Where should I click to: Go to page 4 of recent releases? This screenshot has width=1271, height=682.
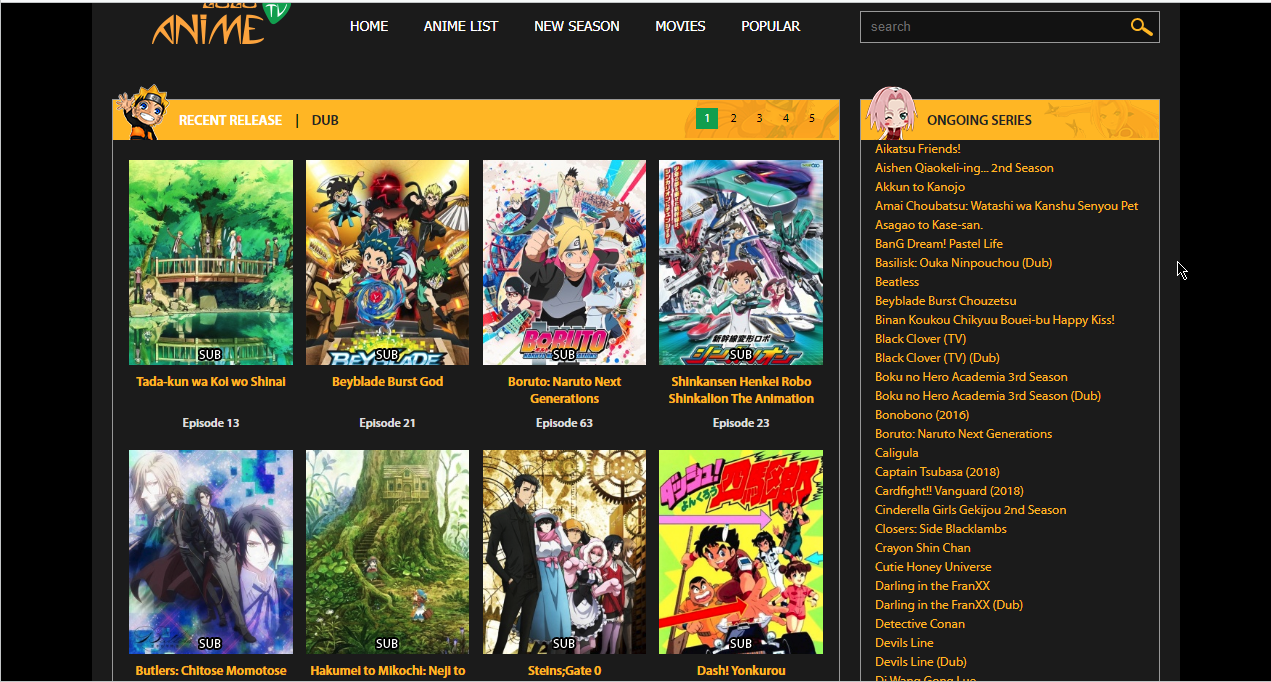click(x=786, y=118)
